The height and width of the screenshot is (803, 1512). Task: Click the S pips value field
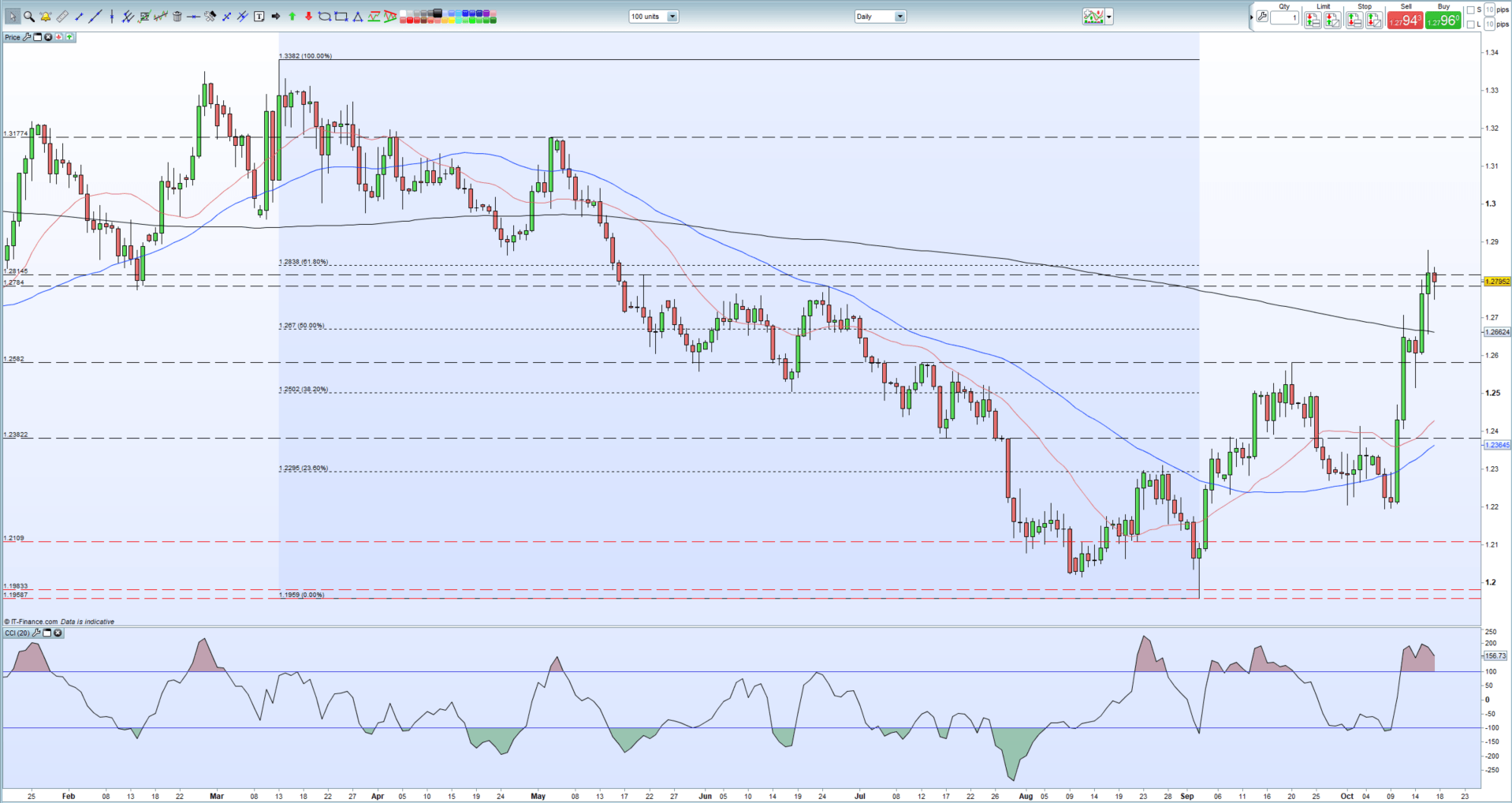(x=1489, y=9)
